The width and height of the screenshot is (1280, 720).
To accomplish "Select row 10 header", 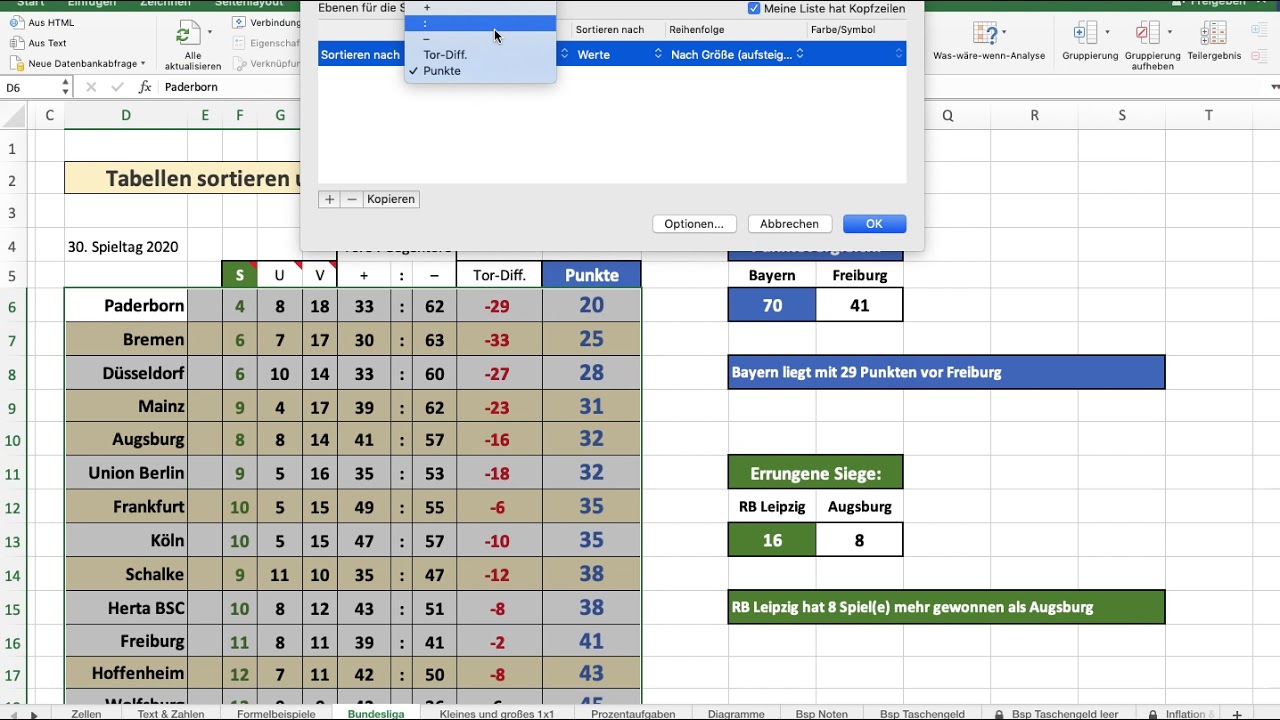I will coord(13,440).
